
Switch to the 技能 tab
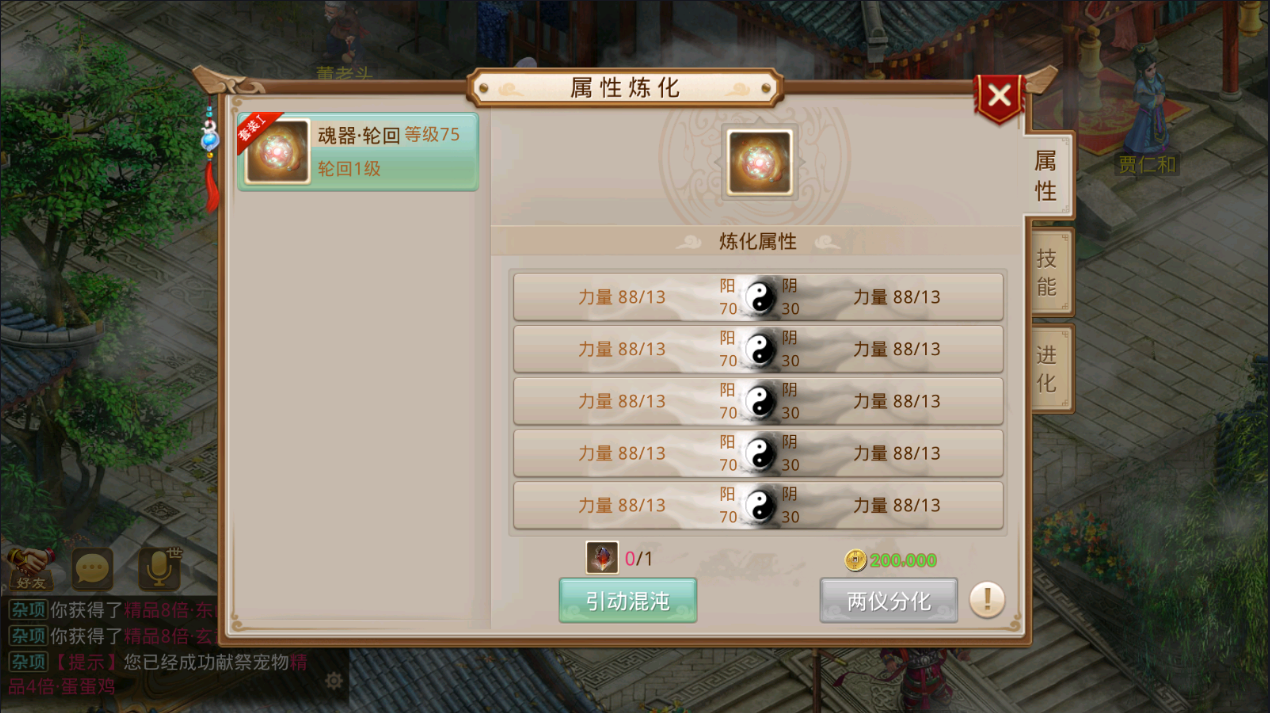(x=1047, y=271)
